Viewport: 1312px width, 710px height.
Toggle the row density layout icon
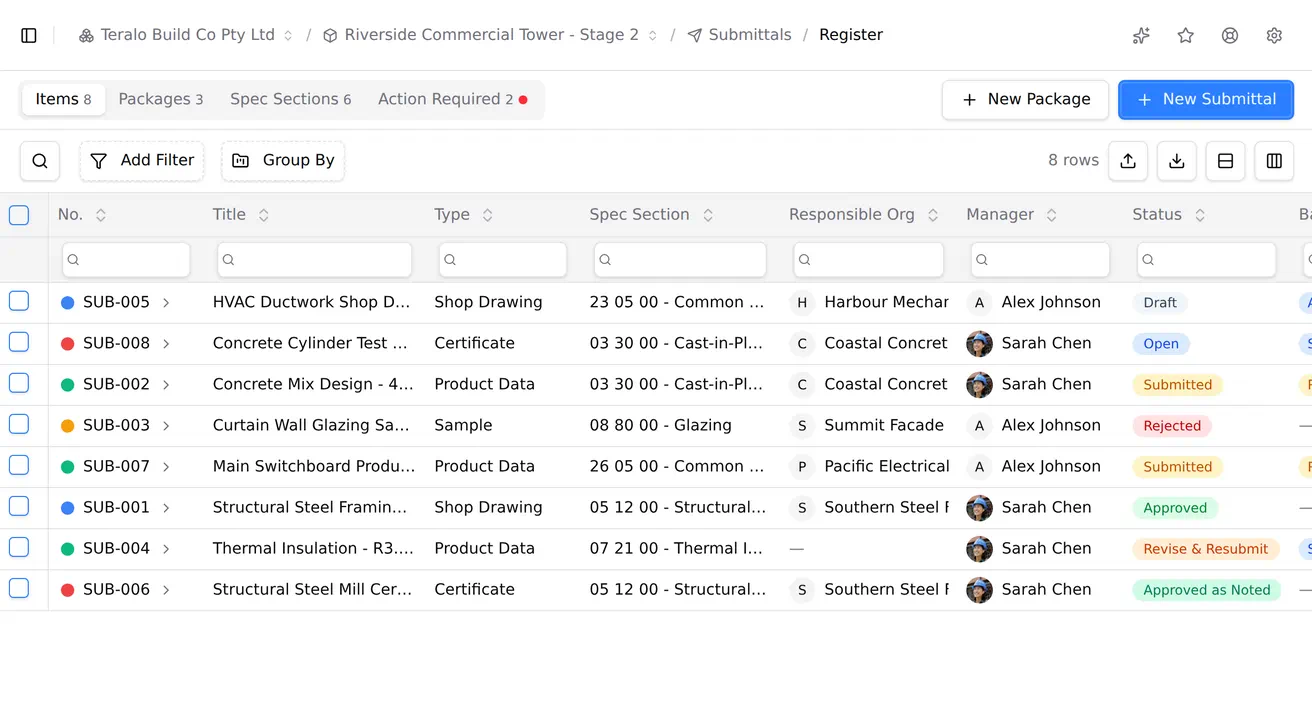click(1226, 161)
